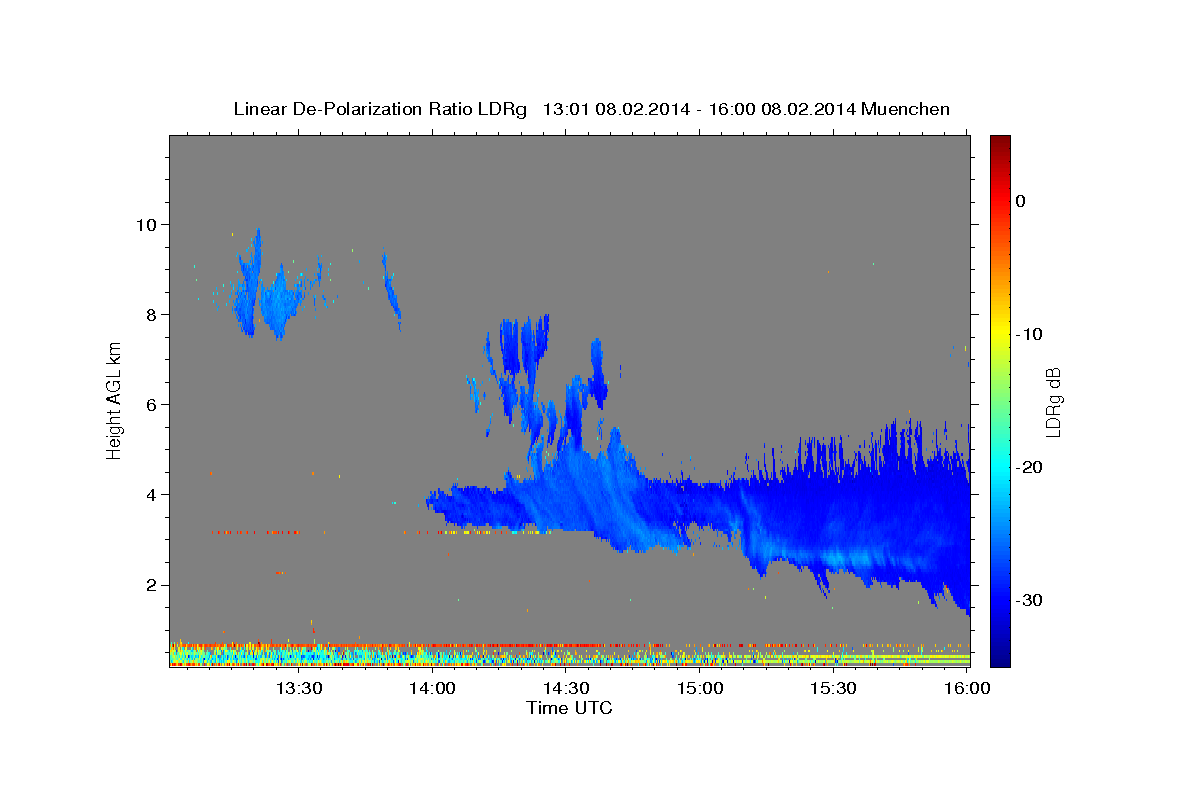Click the 15:30 time tick label
1200x800 pixels.
(834, 689)
